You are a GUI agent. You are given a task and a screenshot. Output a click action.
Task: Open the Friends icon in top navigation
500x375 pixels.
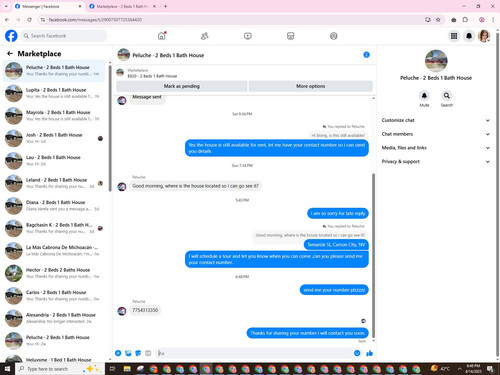click(x=205, y=36)
